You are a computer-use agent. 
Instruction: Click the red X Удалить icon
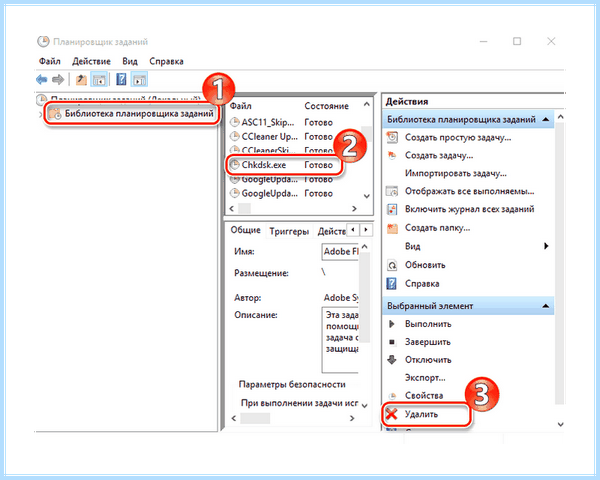(x=392, y=414)
